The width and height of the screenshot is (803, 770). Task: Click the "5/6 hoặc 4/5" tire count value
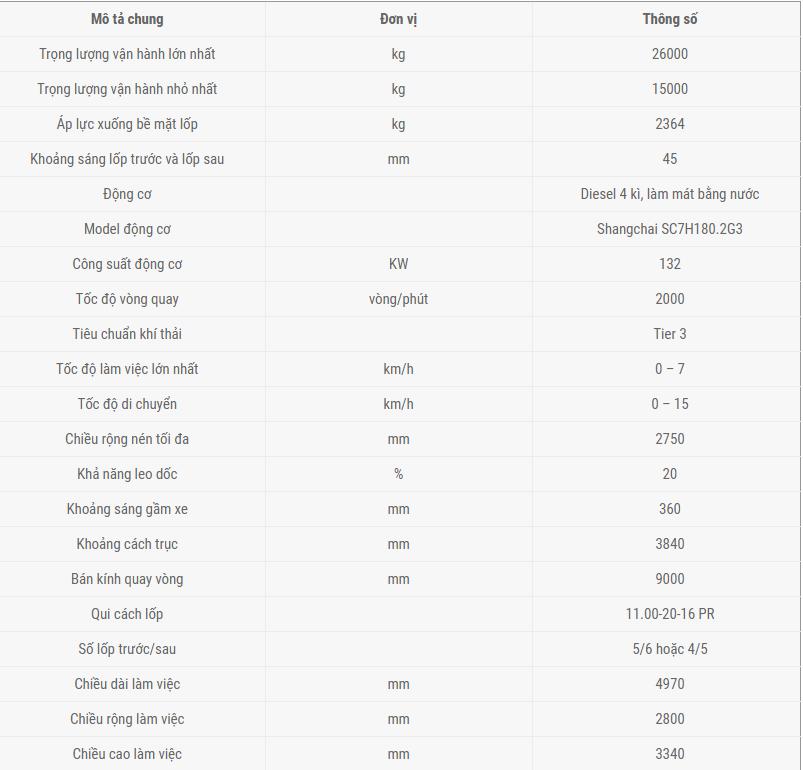coord(669,649)
